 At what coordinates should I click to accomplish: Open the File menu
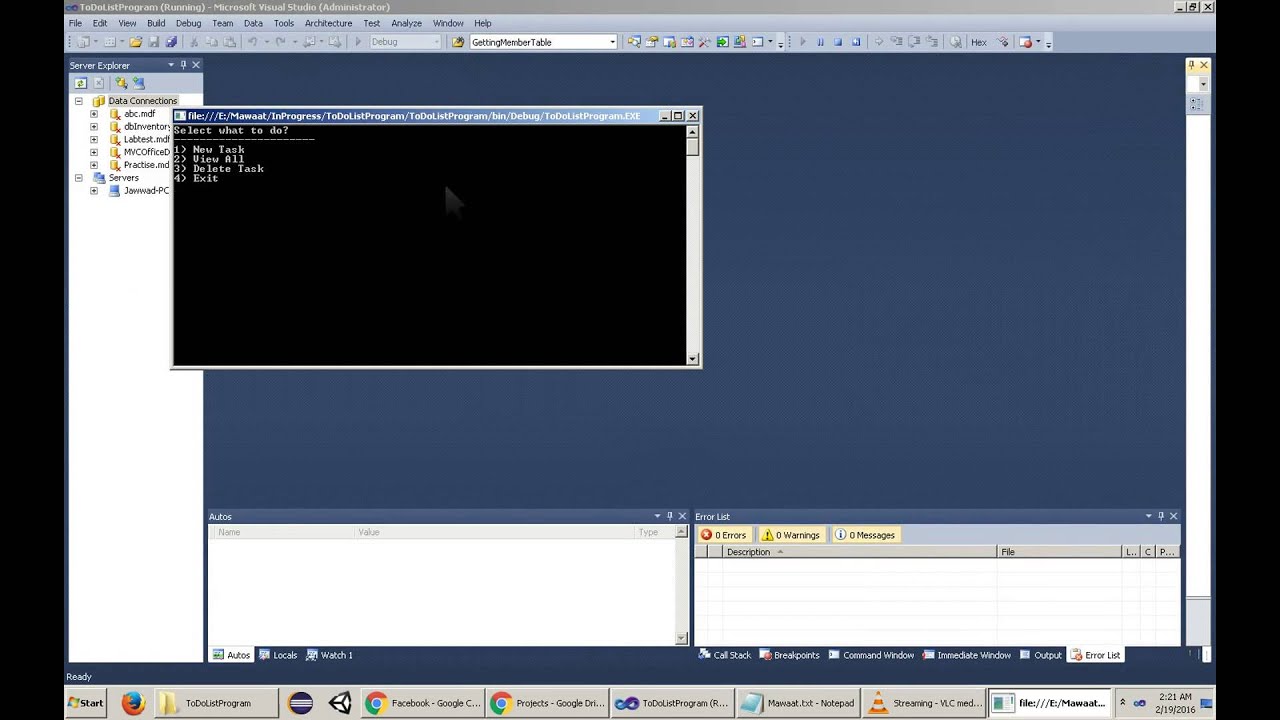(75, 23)
